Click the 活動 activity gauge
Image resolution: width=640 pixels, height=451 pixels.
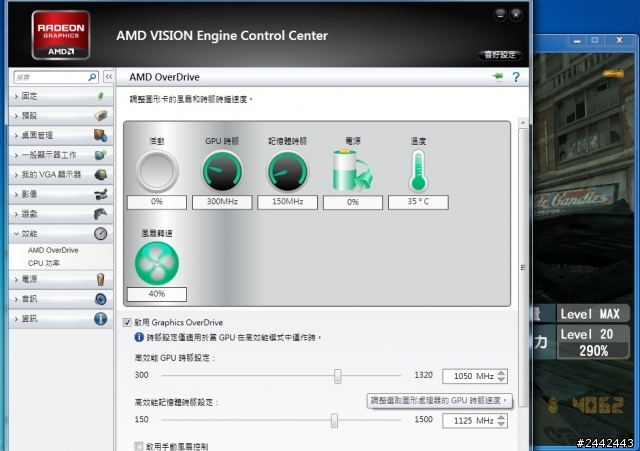click(x=157, y=171)
